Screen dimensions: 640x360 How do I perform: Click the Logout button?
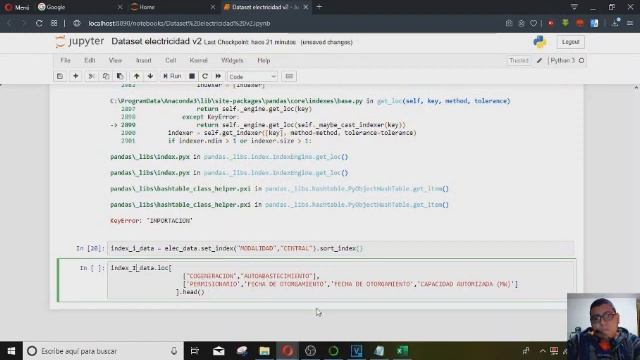tap(570, 42)
